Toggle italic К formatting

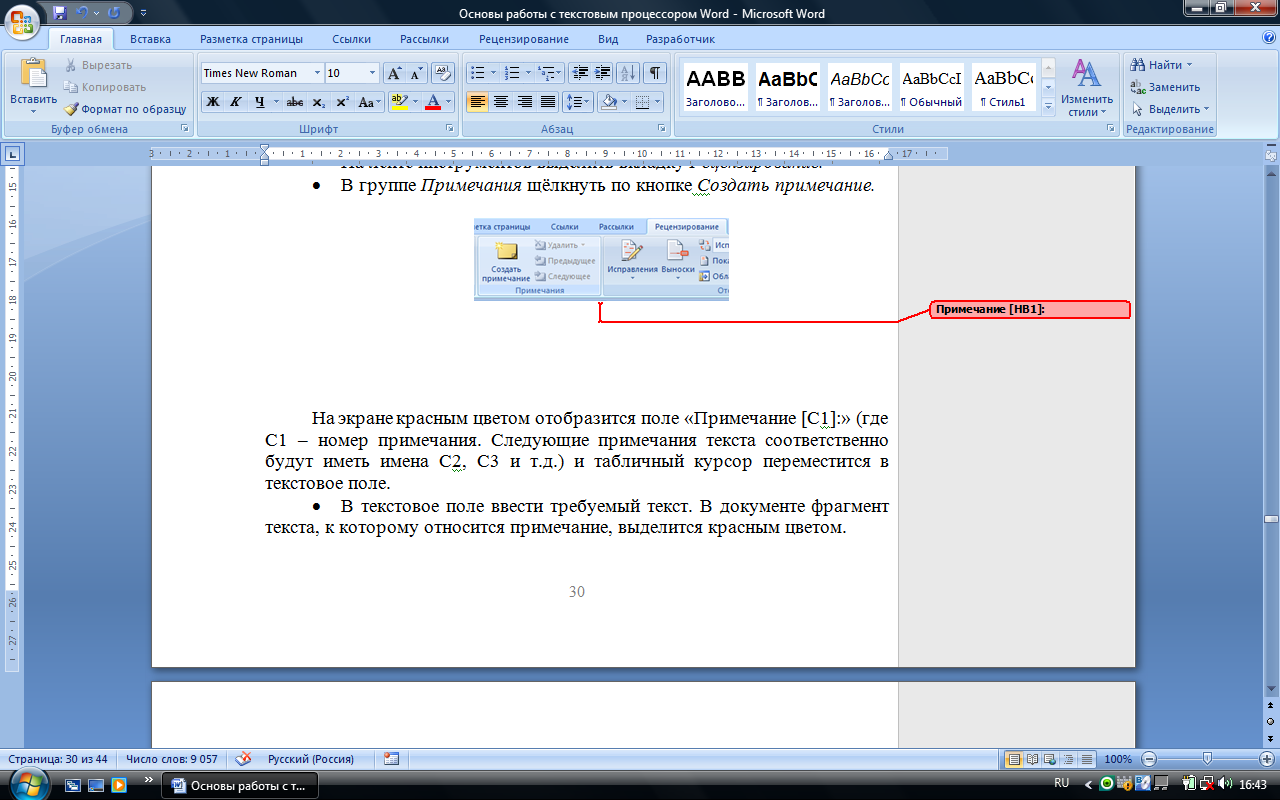click(236, 102)
